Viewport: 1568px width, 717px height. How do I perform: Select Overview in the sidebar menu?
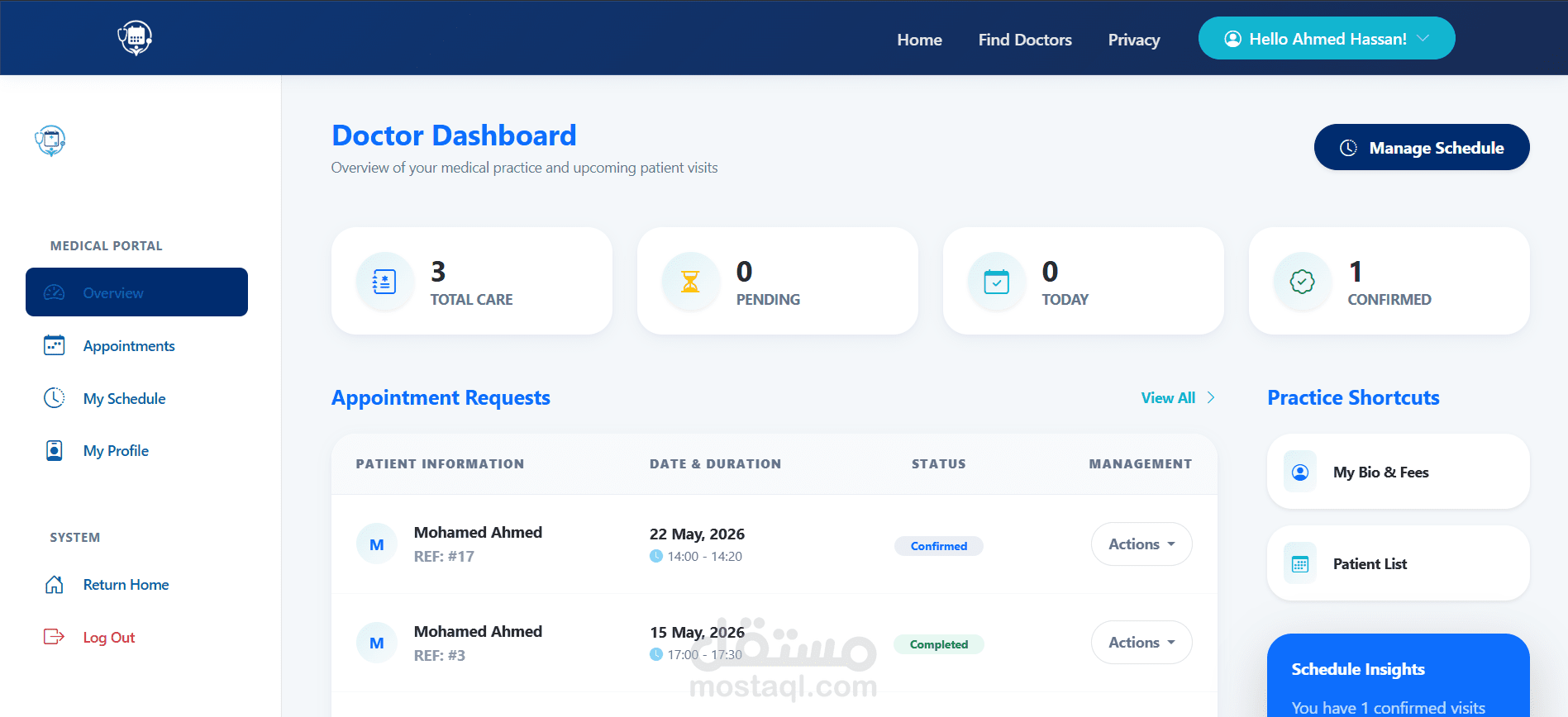[136, 292]
